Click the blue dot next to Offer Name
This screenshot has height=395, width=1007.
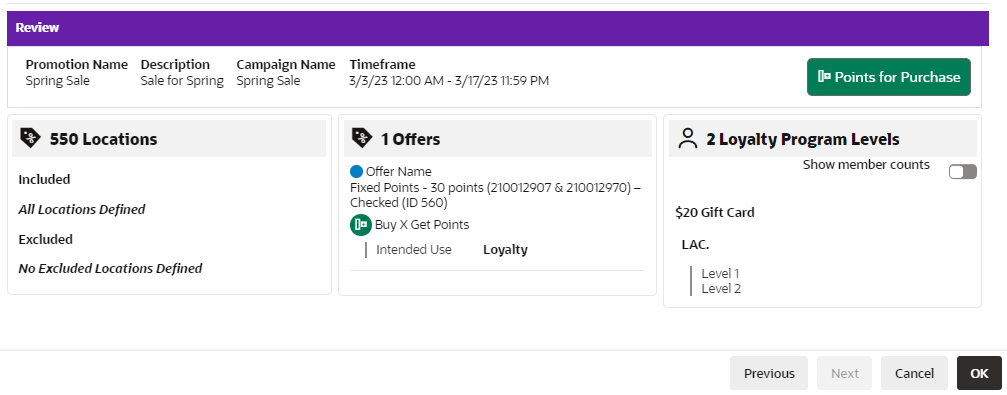356,171
